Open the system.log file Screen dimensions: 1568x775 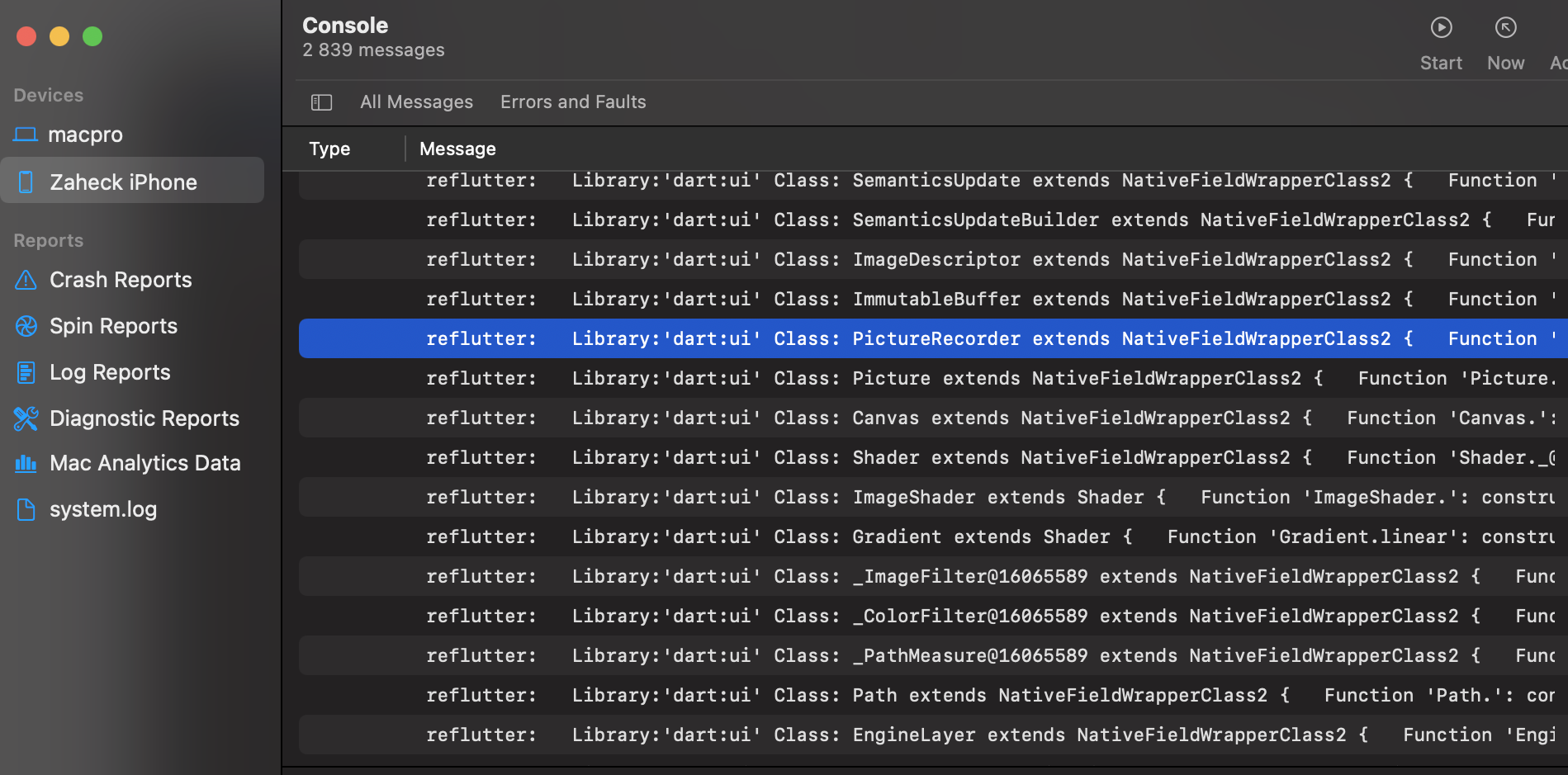coord(103,508)
